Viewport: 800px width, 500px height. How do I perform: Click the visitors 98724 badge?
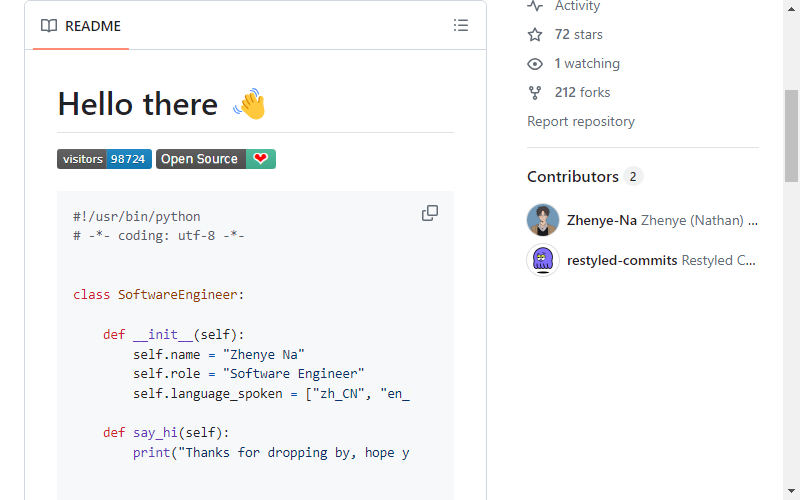click(105, 159)
